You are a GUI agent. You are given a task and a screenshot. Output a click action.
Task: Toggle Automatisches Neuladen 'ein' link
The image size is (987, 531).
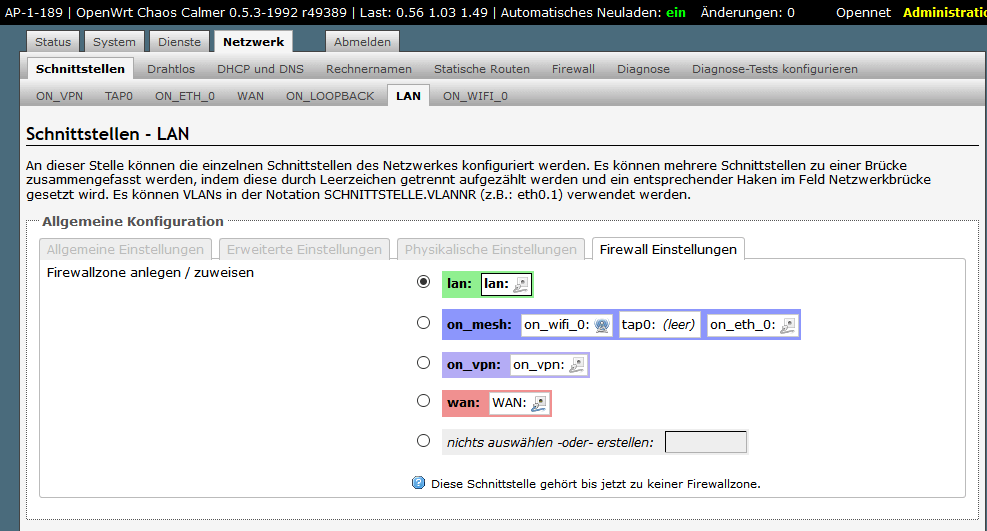[x=675, y=13]
